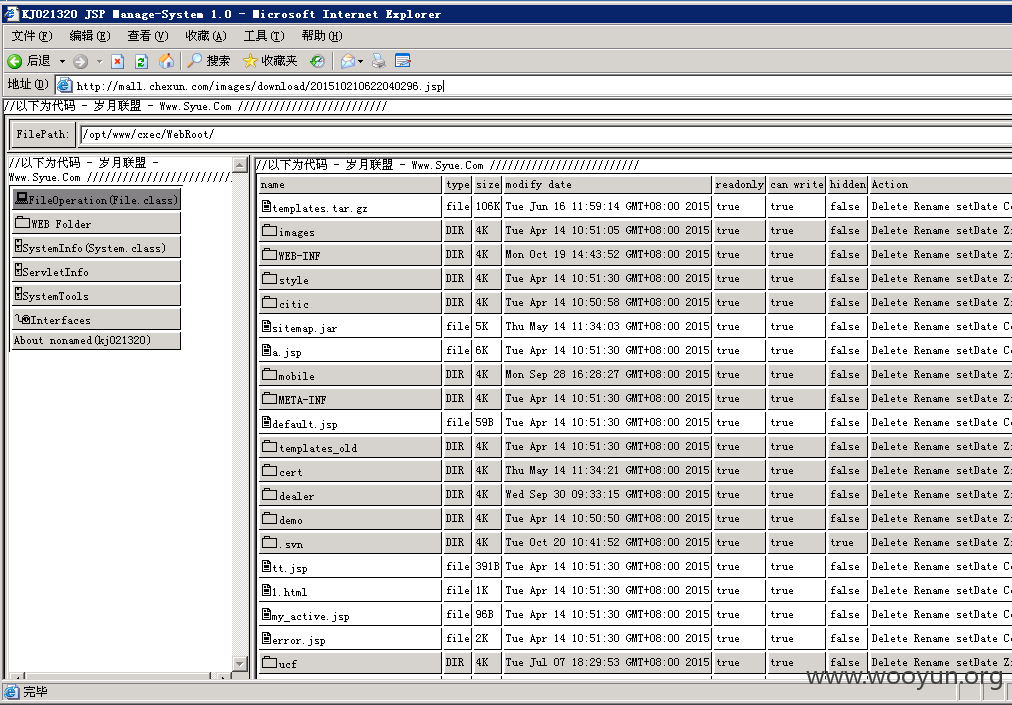Open the Favorites (收藏夹) toolbar button
The width and height of the screenshot is (1012, 705).
270,61
